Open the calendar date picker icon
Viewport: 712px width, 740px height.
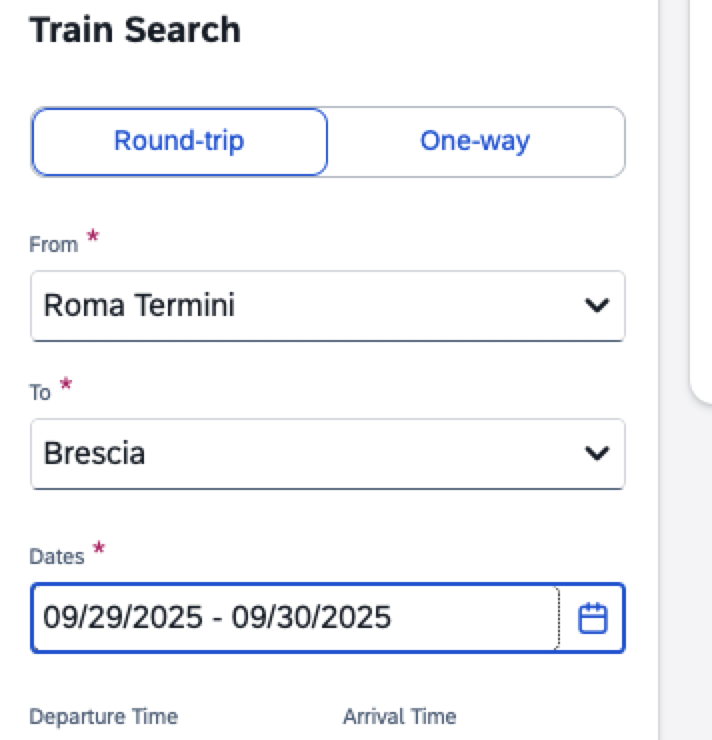[594, 618]
